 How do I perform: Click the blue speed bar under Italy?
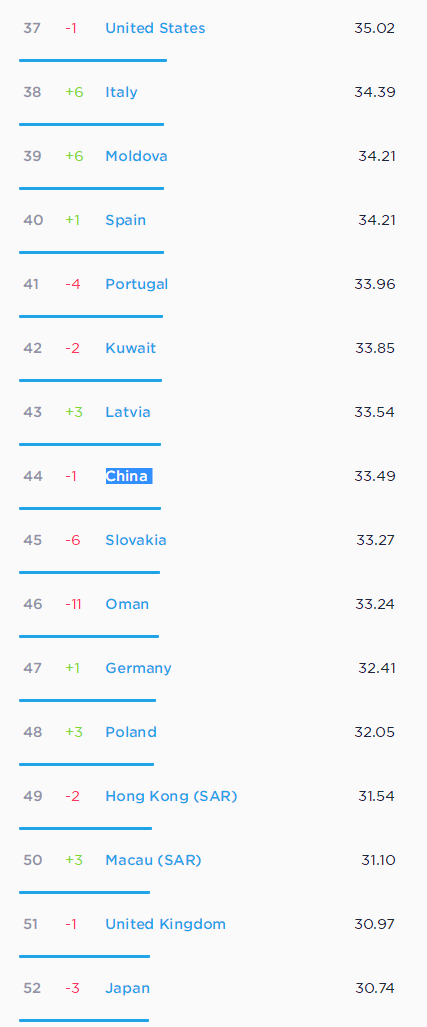92,124
